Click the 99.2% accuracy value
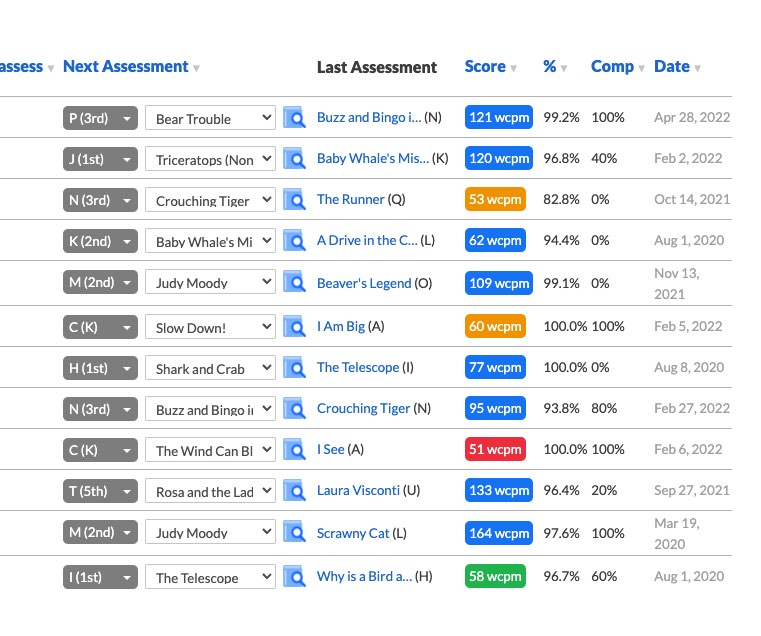Image resolution: width=761 pixels, height=636 pixels. [x=561, y=117]
